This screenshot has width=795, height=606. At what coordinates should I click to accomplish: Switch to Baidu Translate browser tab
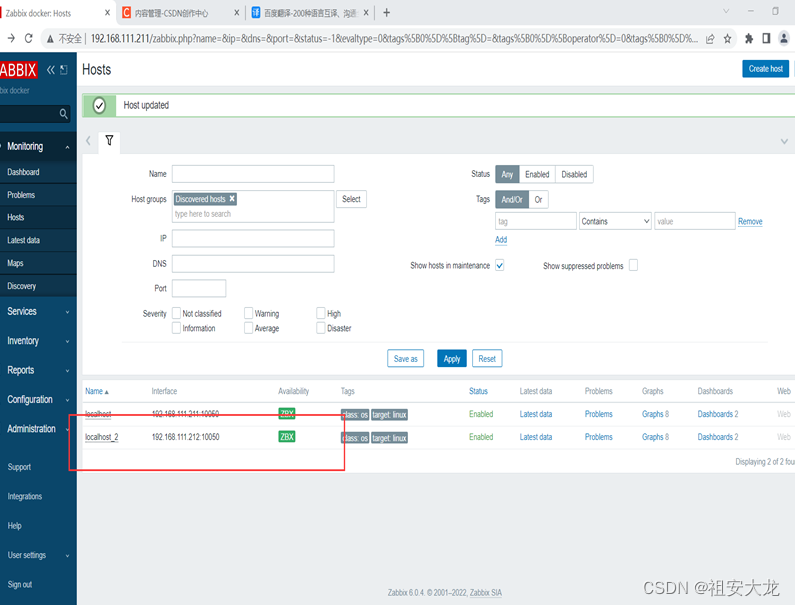click(x=310, y=13)
